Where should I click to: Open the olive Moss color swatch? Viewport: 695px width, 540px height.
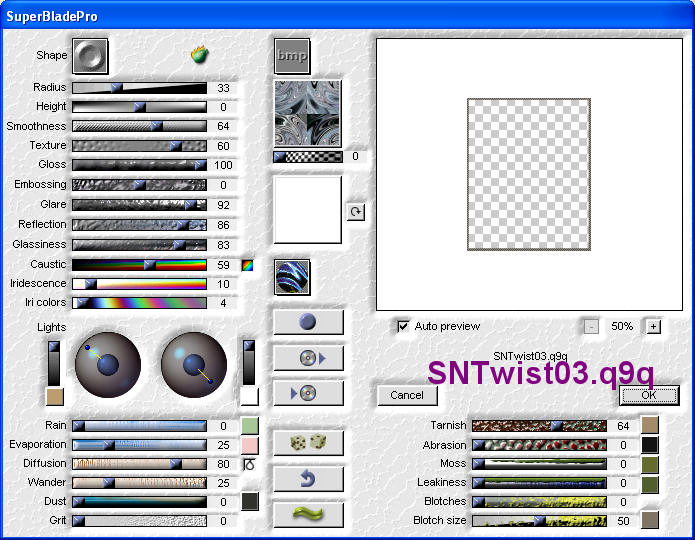[x=650, y=465]
